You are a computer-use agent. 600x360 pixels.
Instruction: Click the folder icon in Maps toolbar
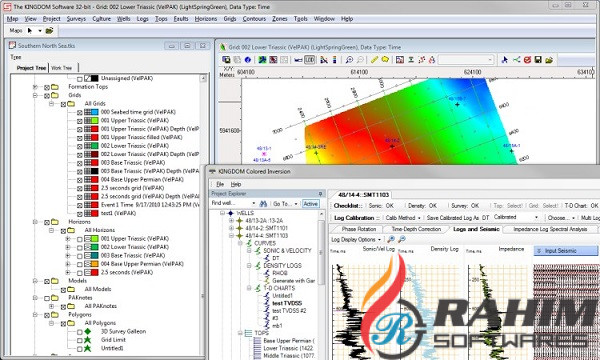(x=49, y=31)
